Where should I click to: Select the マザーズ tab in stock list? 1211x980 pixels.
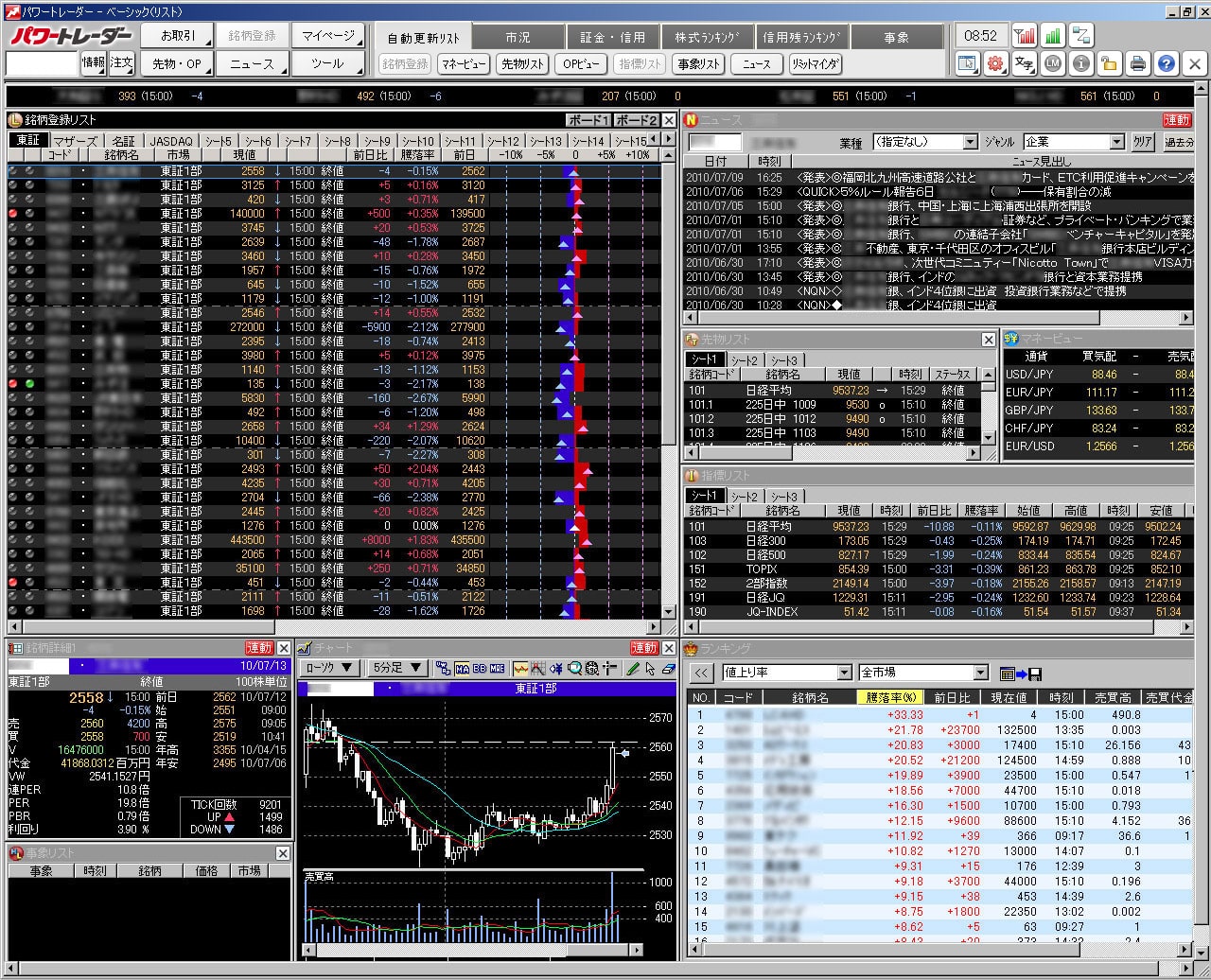click(x=74, y=141)
